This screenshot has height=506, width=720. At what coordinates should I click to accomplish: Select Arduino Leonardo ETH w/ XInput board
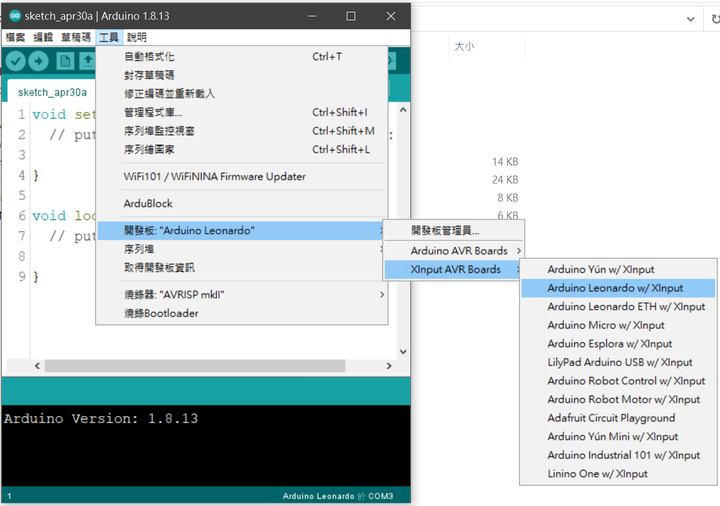(x=618, y=307)
